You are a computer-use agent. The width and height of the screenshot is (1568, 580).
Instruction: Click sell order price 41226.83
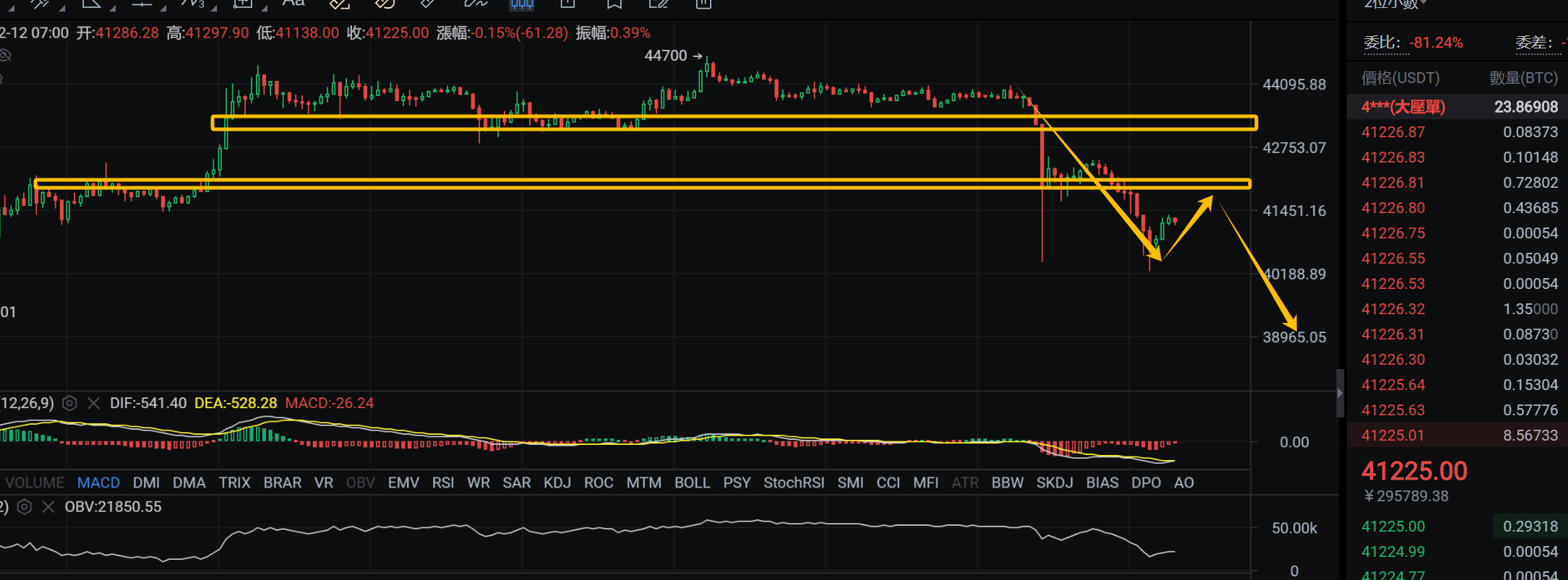1393,157
